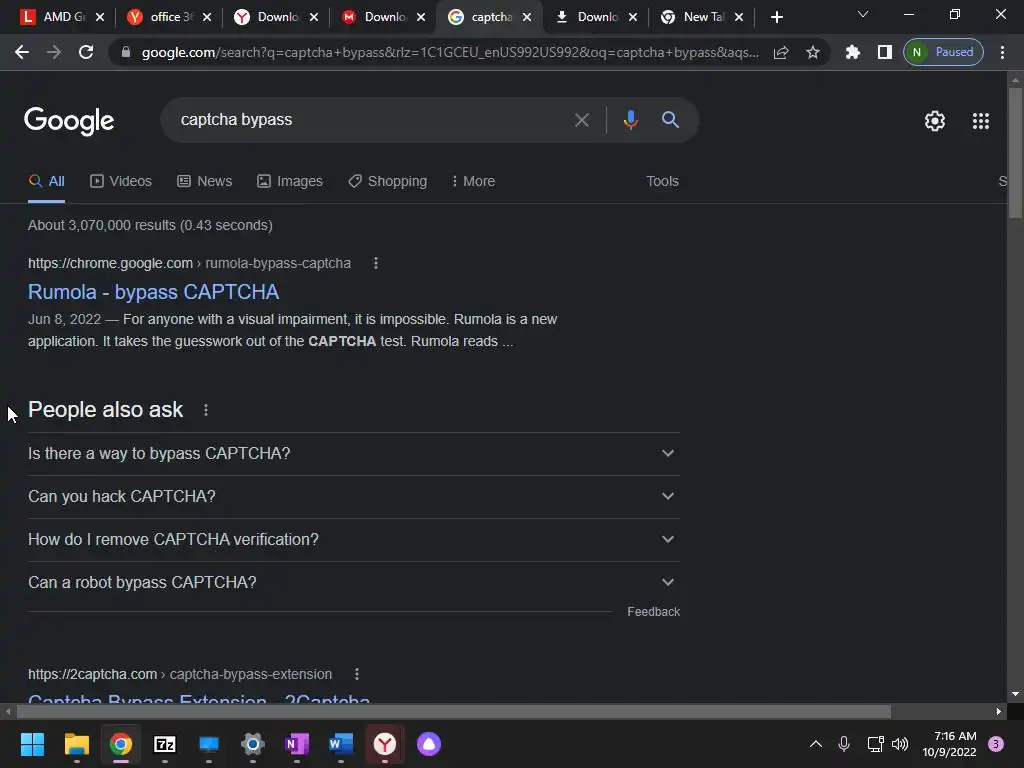Open 7-Zip from taskbar
1024x768 pixels.
[165, 744]
